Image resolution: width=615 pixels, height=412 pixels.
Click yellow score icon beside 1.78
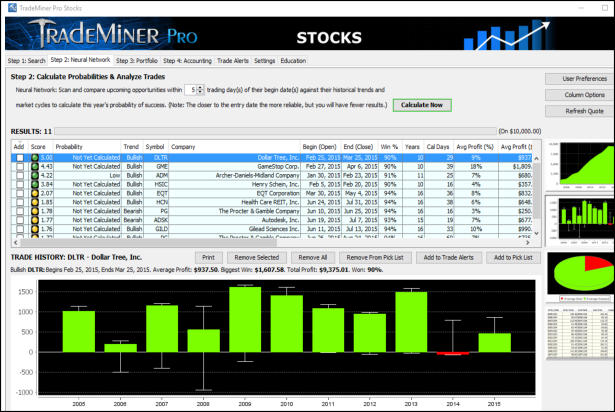[35, 211]
